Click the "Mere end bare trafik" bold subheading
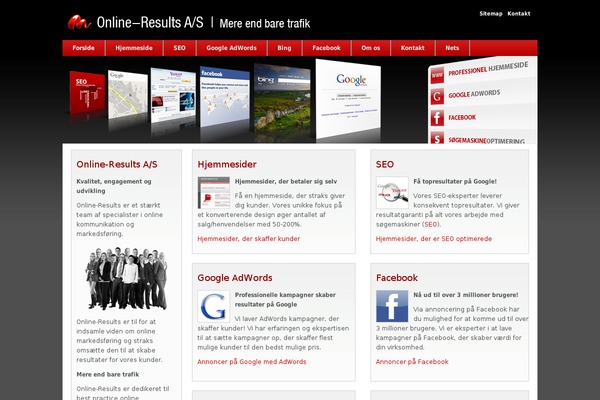 [x=108, y=374]
